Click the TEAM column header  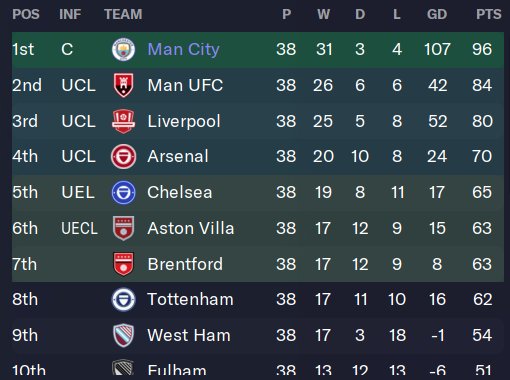123,14
